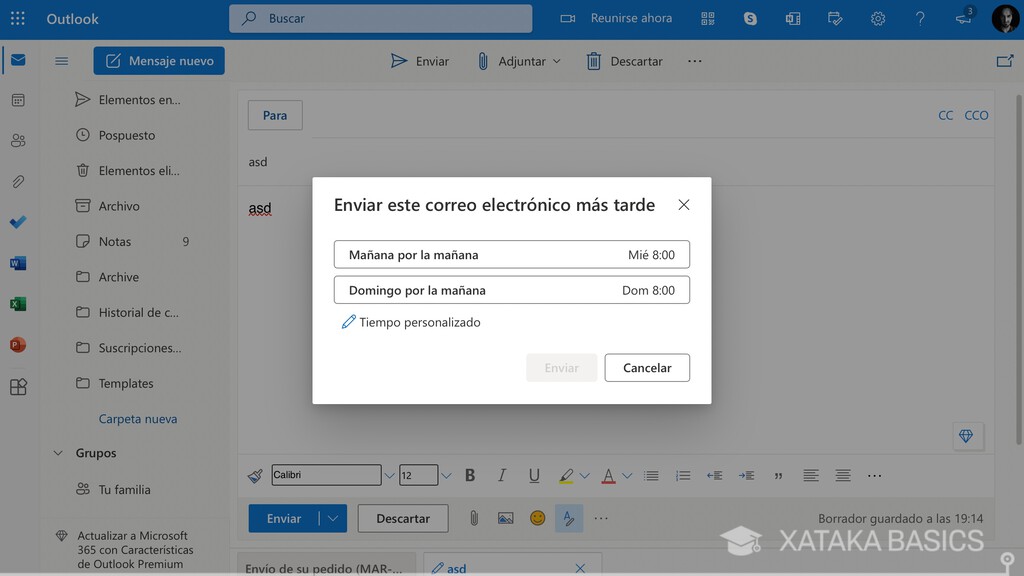1024x576 pixels.
Task: Toggle italic text formatting
Action: coord(502,475)
